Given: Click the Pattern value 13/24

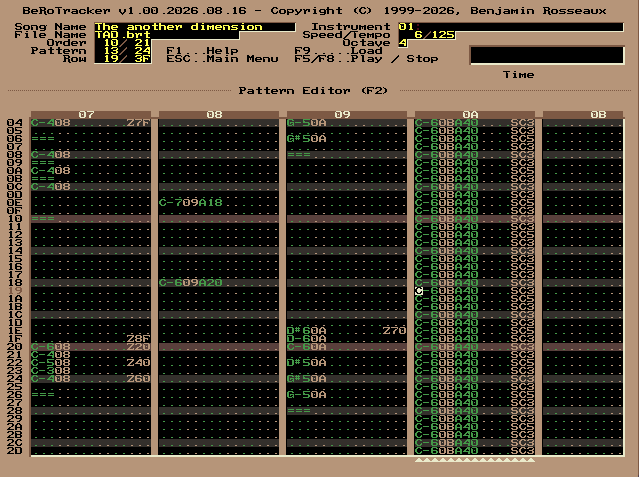Looking at the screenshot, I should (x=123, y=51).
